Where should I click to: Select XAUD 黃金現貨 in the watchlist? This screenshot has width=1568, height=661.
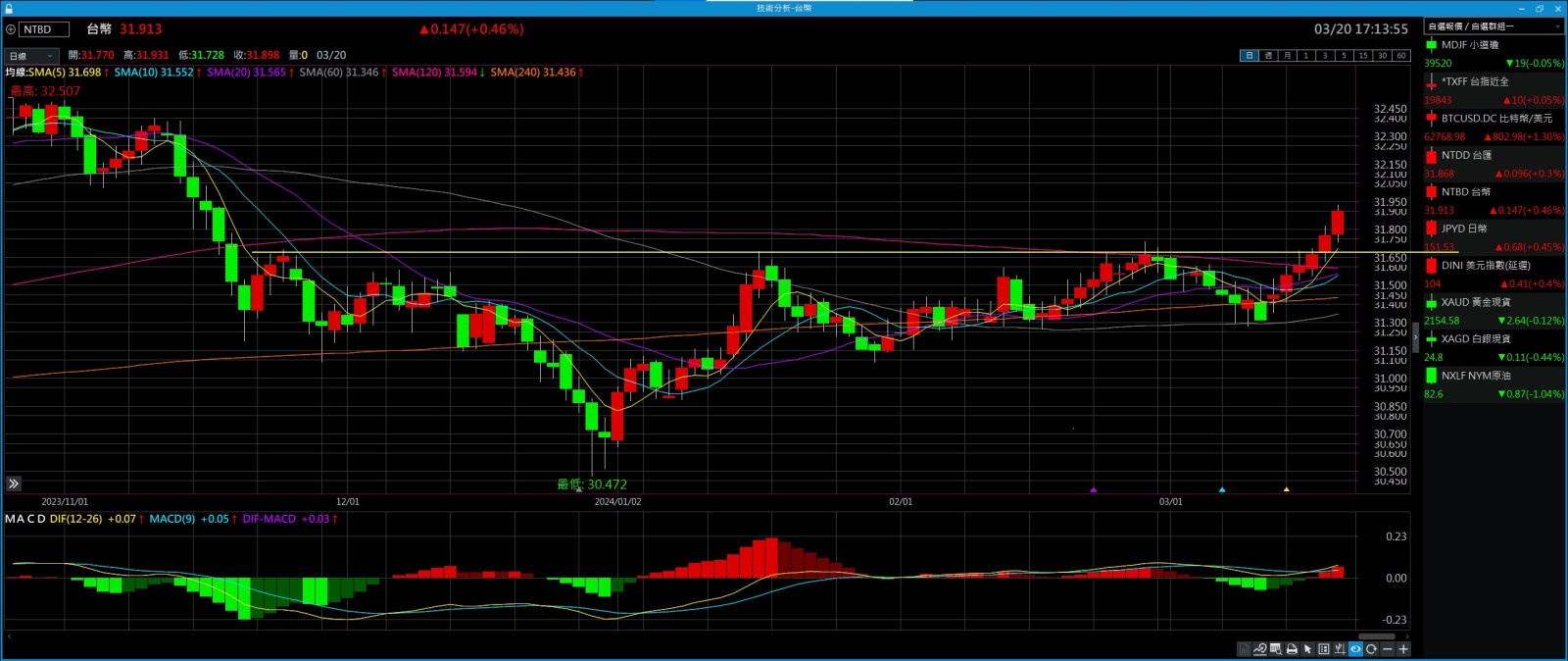[1494, 311]
